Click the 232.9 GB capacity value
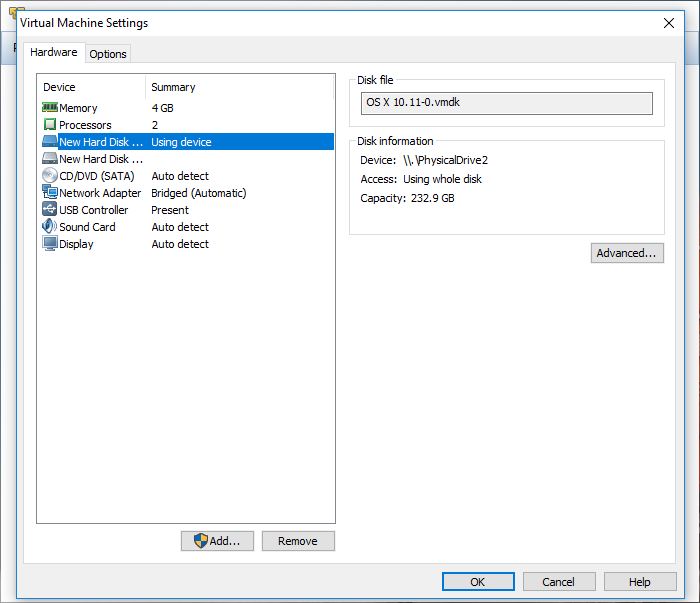 (433, 198)
